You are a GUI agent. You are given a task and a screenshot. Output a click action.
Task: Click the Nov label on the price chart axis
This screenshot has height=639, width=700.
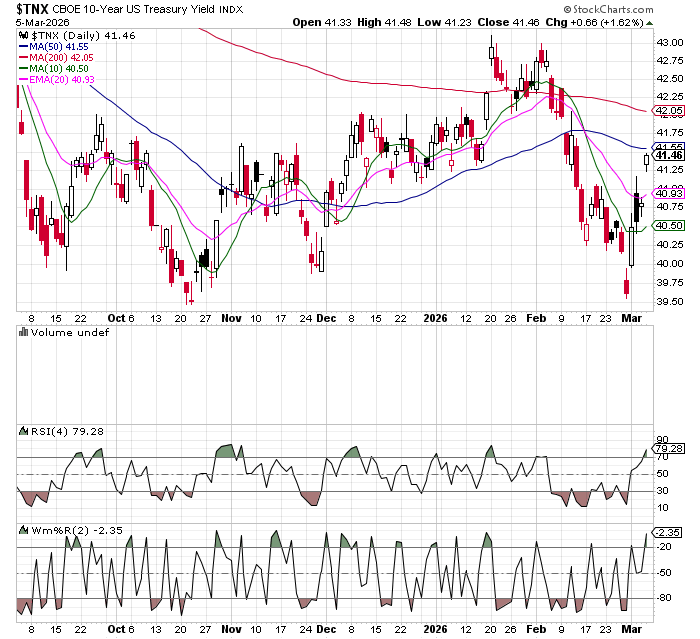(231, 318)
